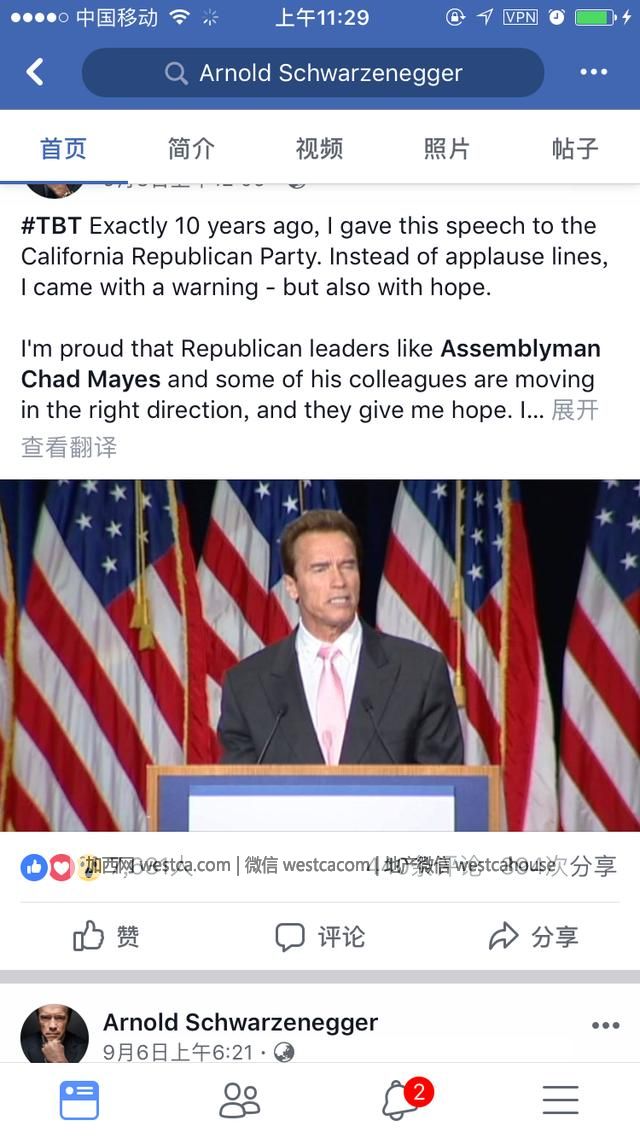Open notifications bell with badge
640x1138 pixels.
(401, 1099)
